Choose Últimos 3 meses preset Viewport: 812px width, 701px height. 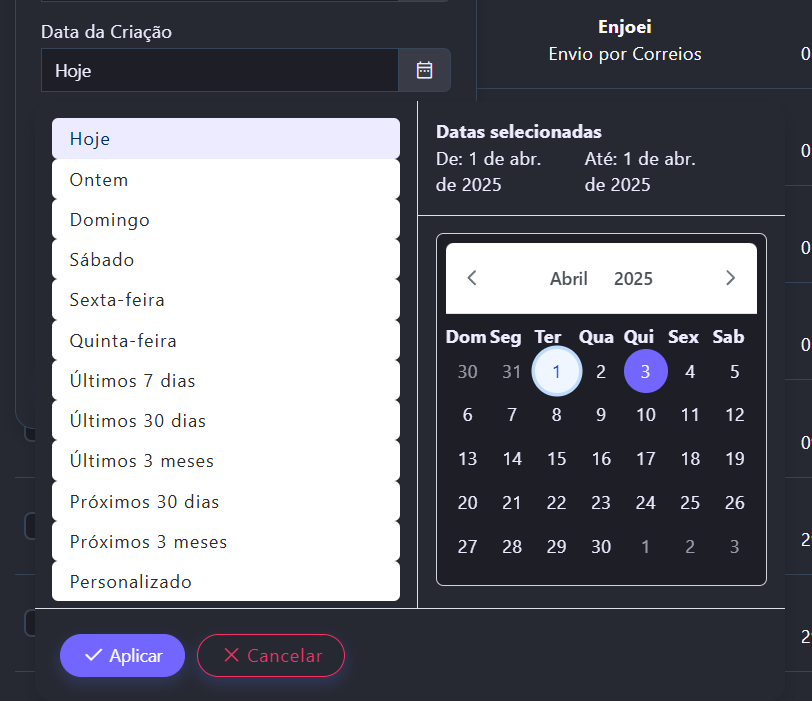click(x=226, y=461)
